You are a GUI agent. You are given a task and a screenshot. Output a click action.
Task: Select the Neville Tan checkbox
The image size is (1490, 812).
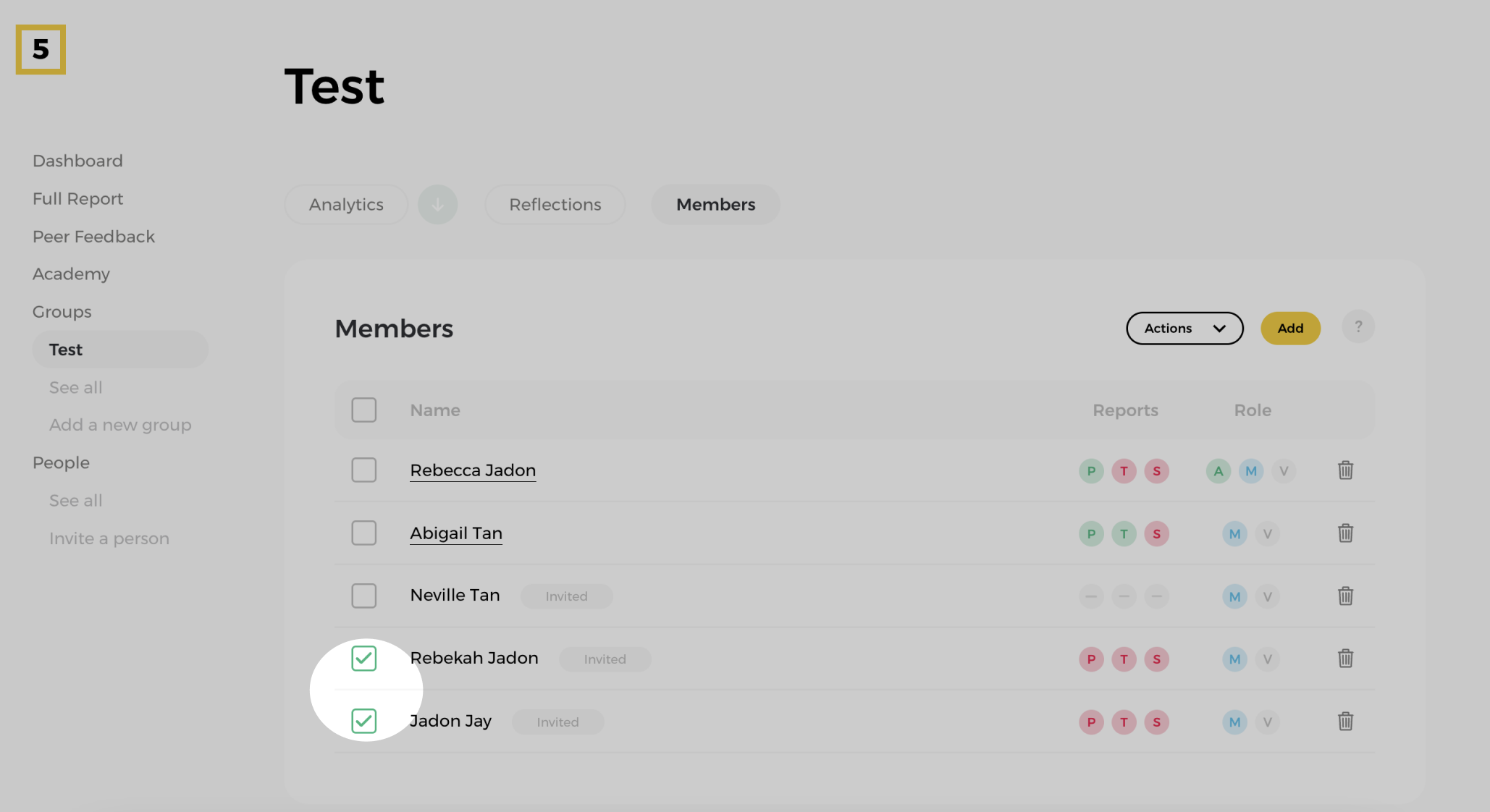pyautogui.click(x=363, y=596)
